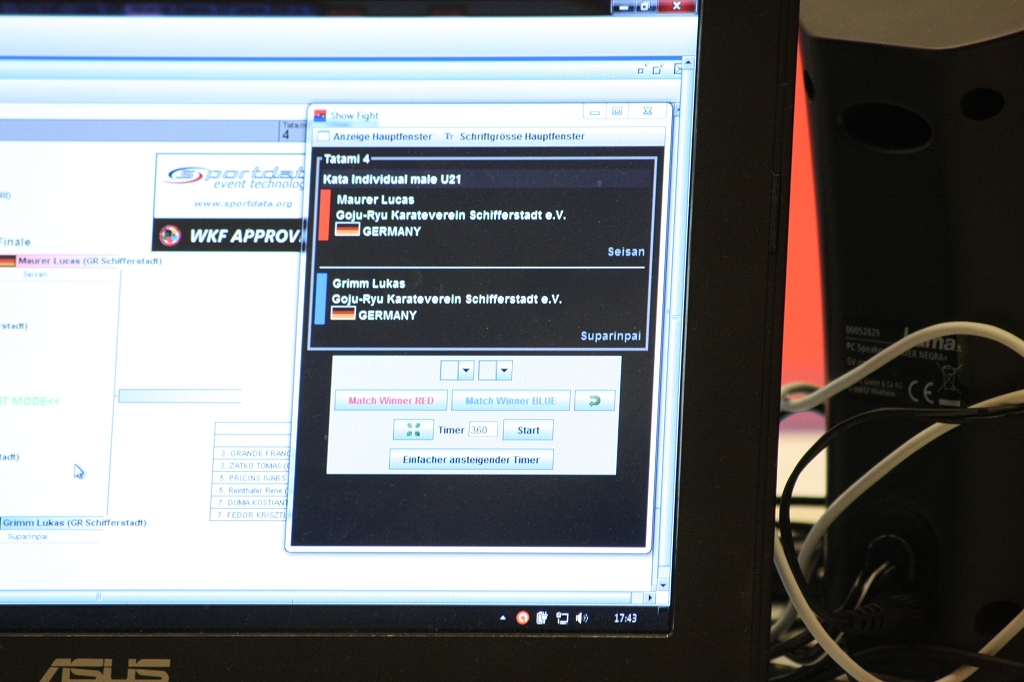The image size is (1024, 682).
Task: Click ranking row 7. DUMA KOSTIANT
Action: click(251, 502)
